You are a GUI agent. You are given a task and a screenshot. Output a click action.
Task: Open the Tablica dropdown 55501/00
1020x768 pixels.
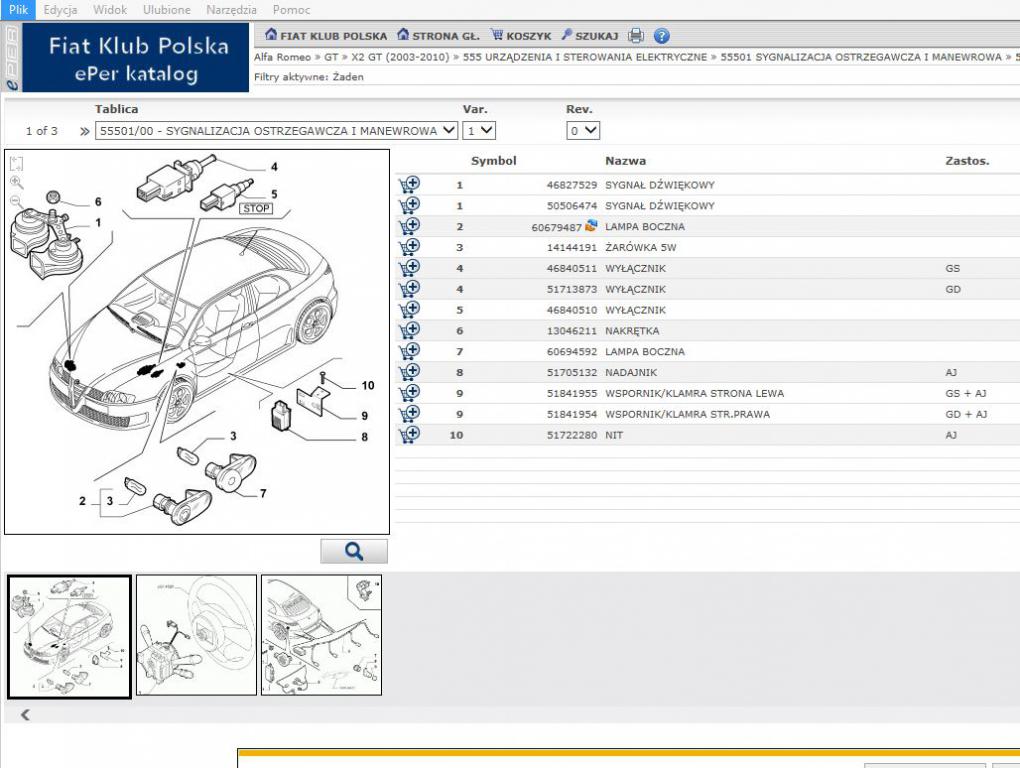coord(276,131)
